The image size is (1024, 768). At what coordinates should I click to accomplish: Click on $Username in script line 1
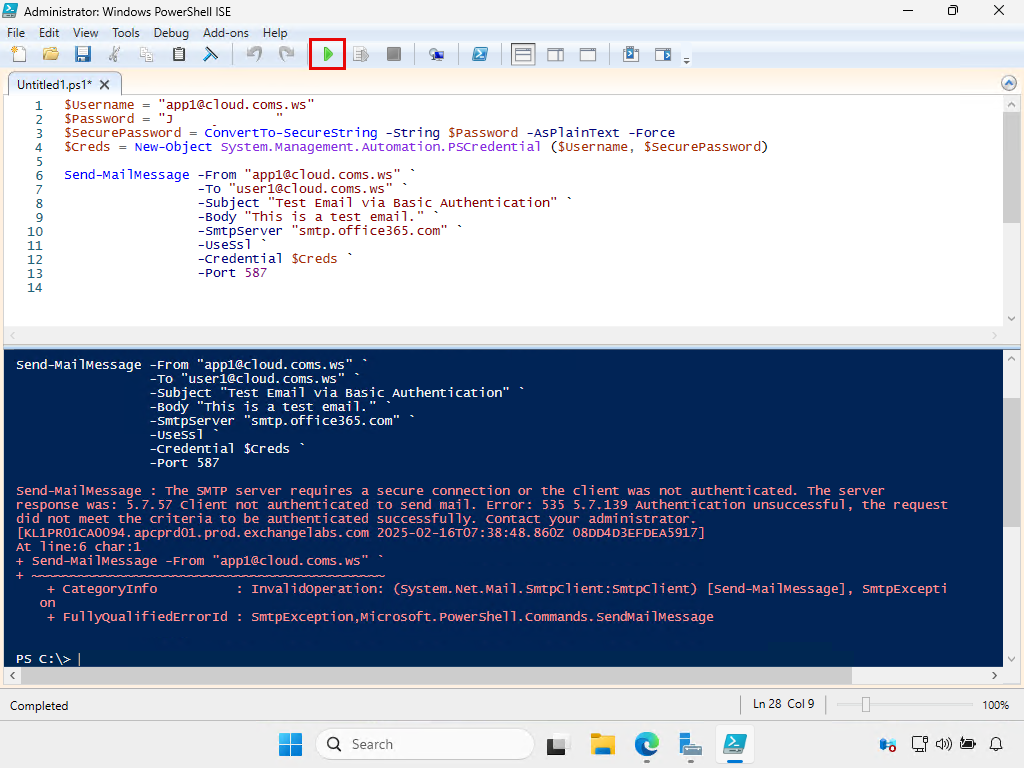(99, 104)
